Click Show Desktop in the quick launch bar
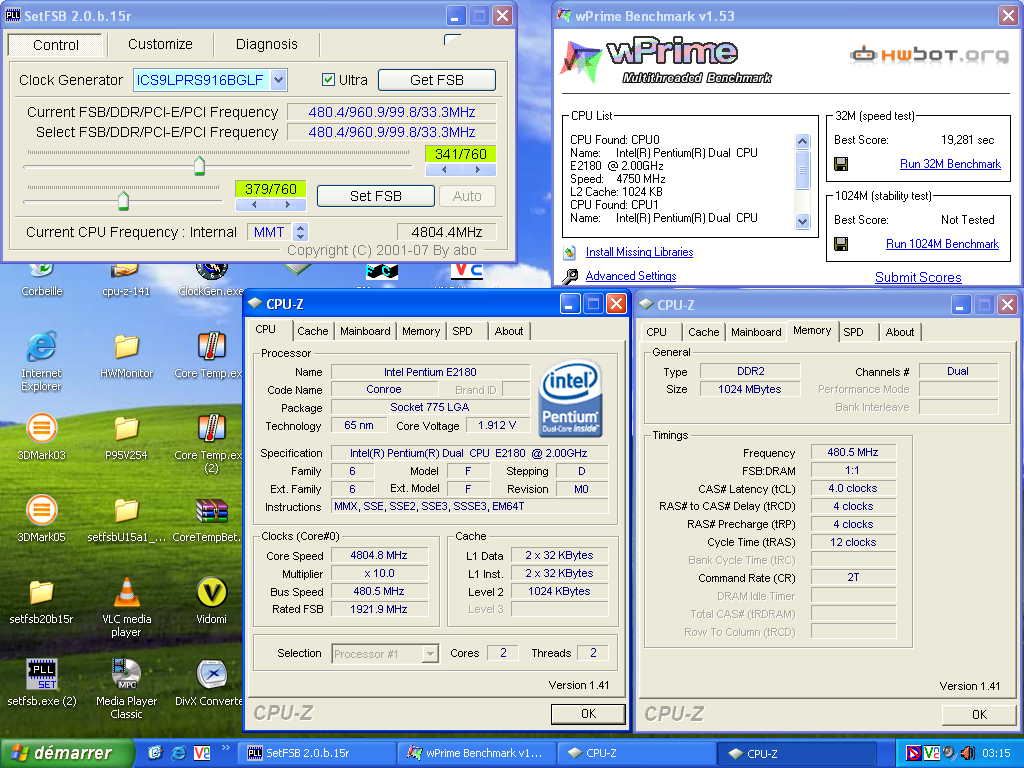The image size is (1024, 768). click(x=155, y=753)
